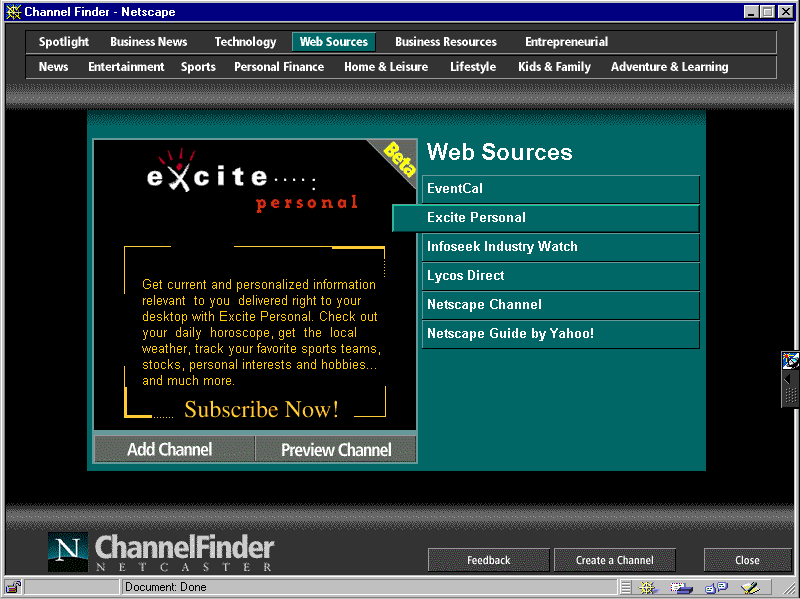The width and height of the screenshot is (800, 599).
Task: Open the News category
Action: 53,67
